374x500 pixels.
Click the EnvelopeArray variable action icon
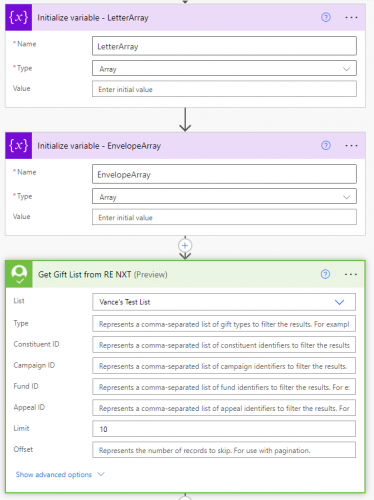[19, 145]
